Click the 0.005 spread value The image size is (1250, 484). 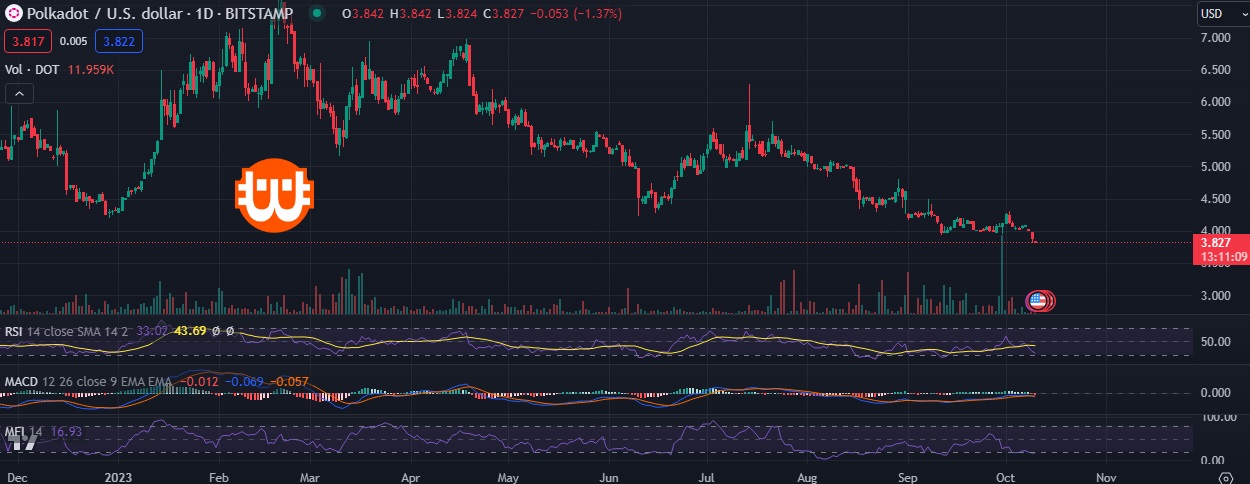[x=73, y=41]
